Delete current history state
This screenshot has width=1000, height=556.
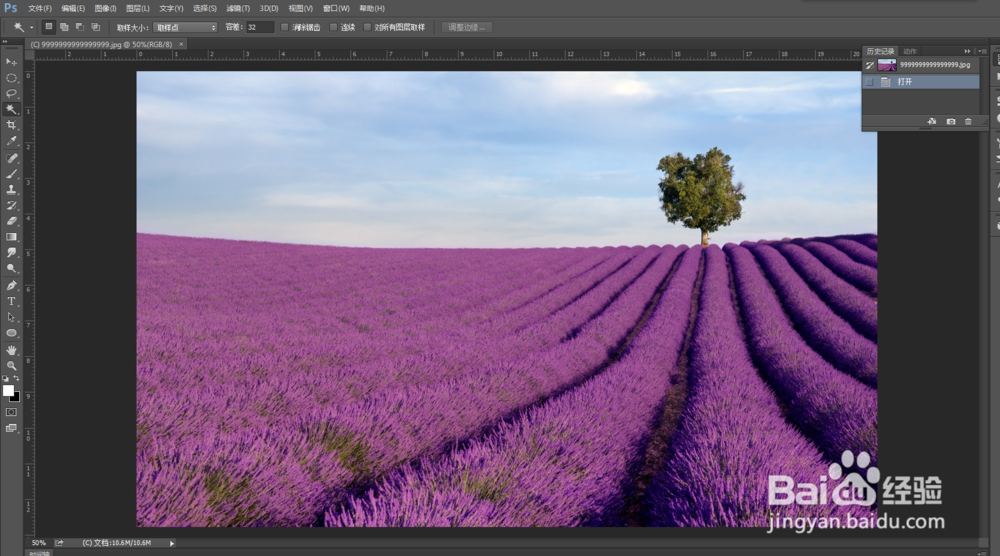click(968, 121)
